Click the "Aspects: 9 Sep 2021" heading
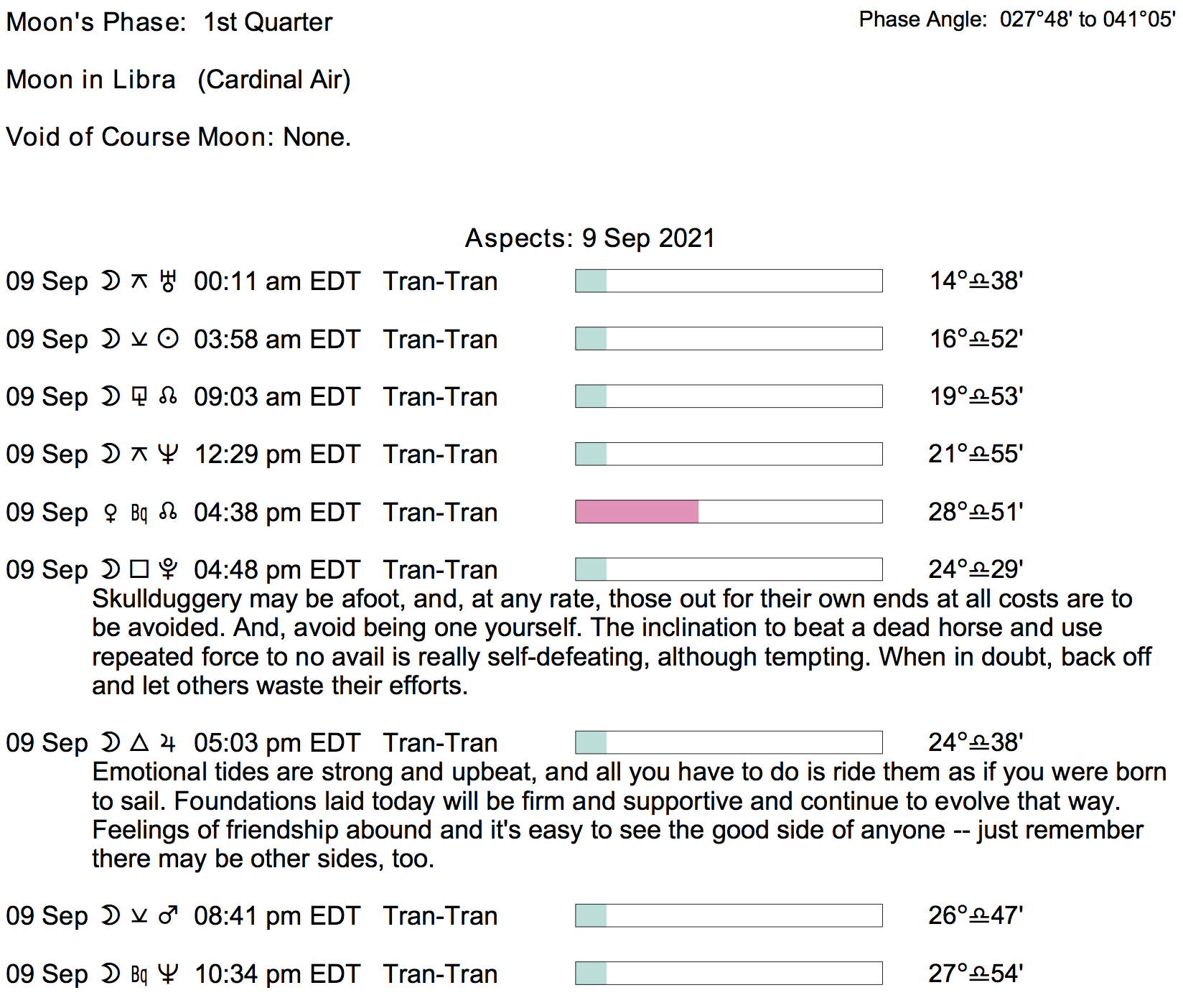1183x1008 pixels. 590,238
